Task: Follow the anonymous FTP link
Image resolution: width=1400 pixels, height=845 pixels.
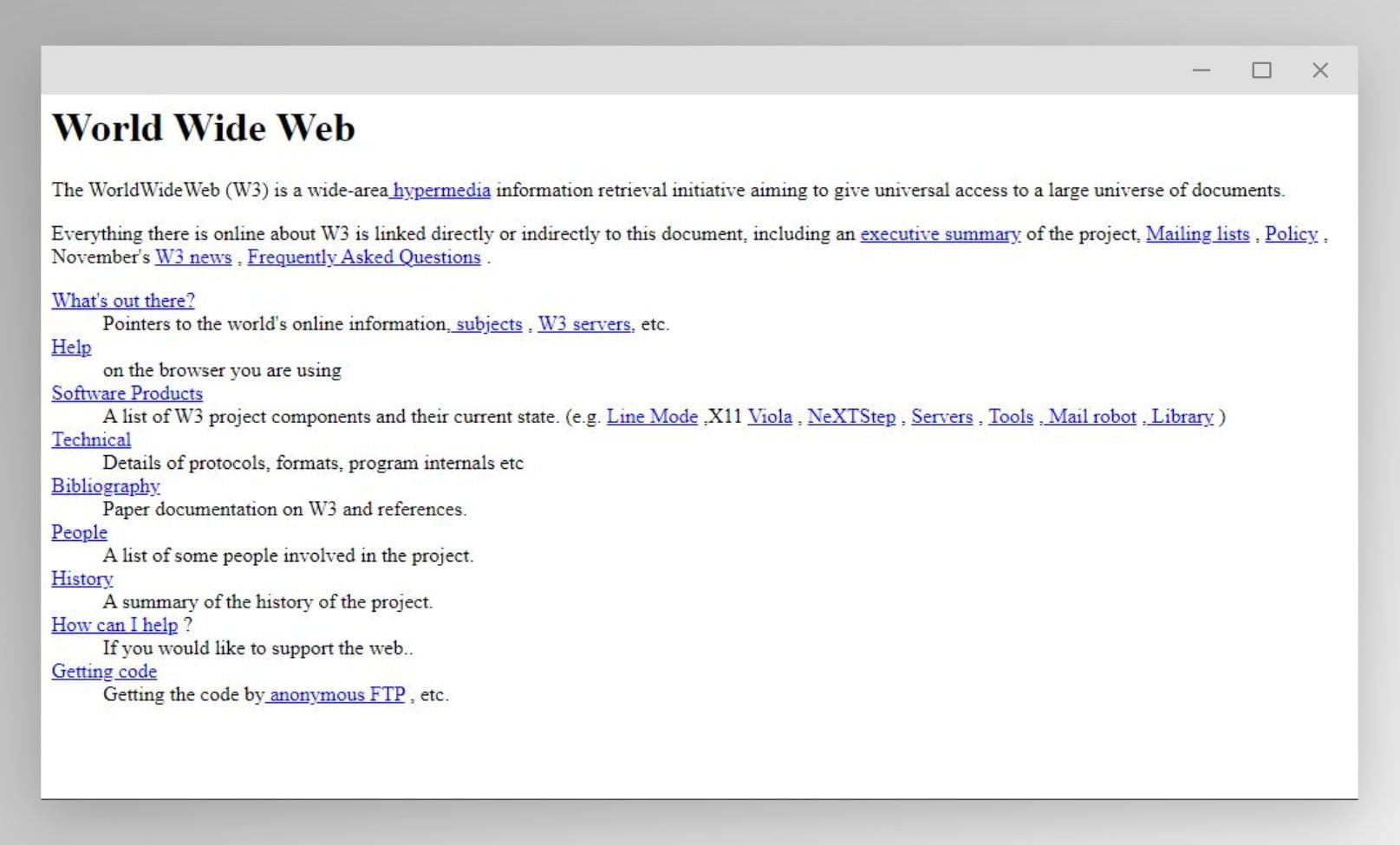Action: click(x=337, y=695)
